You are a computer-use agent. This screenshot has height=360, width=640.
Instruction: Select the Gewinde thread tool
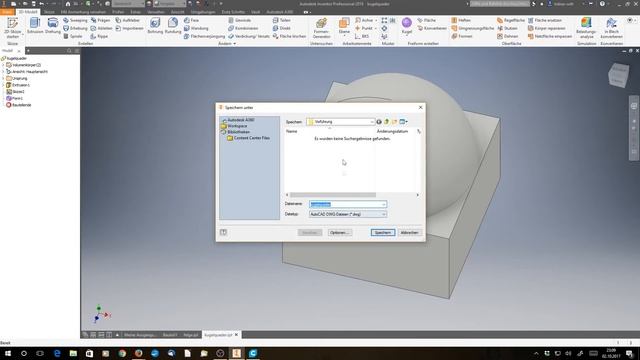coord(240,20)
